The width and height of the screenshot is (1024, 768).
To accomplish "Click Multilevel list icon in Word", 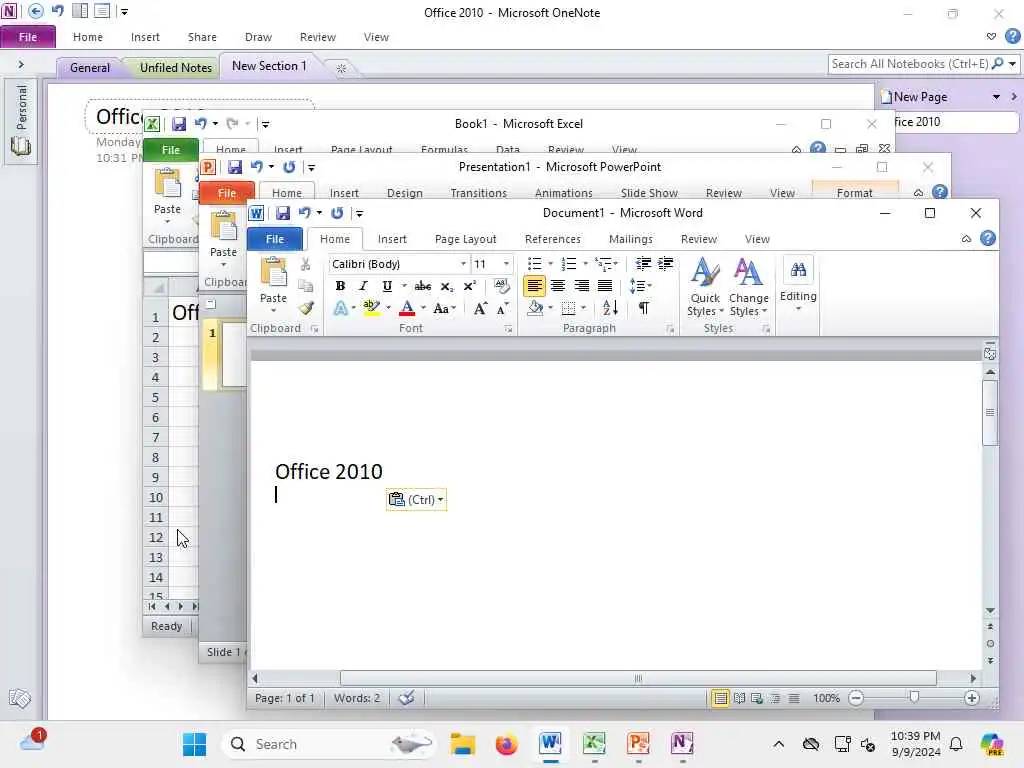I will pyautogui.click(x=602, y=264).
